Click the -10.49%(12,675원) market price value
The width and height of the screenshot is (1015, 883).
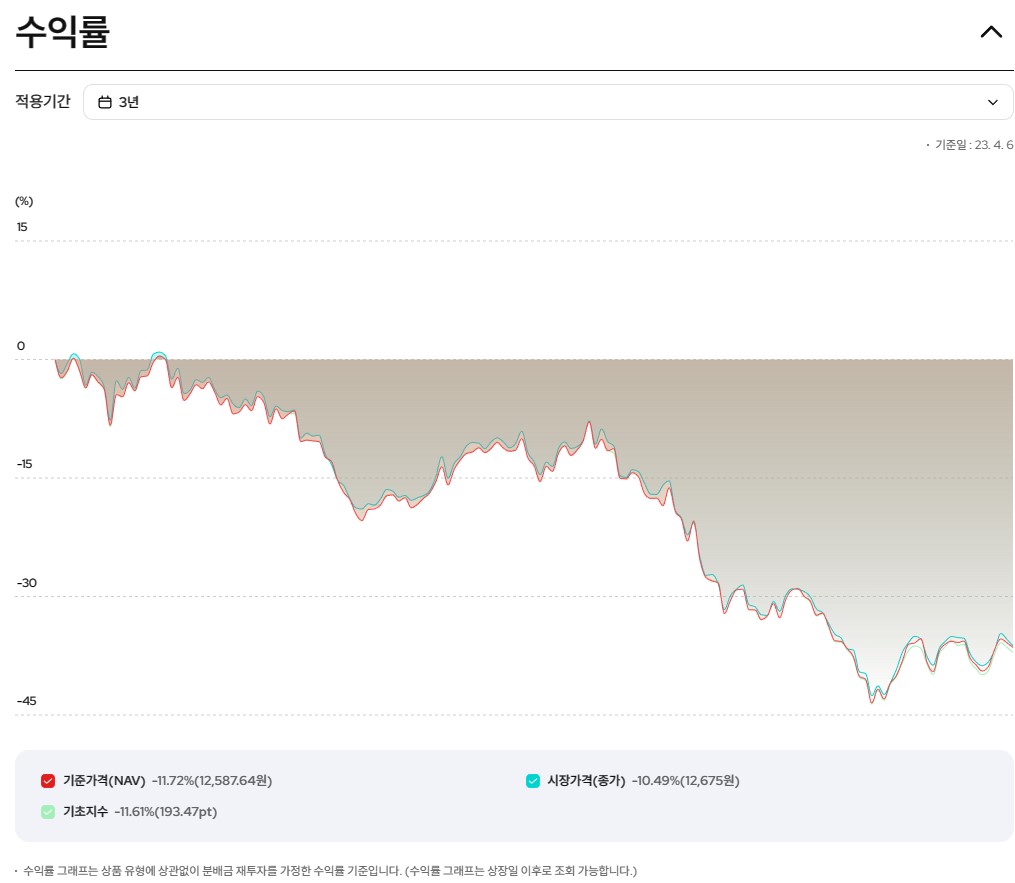coord(686,781)
